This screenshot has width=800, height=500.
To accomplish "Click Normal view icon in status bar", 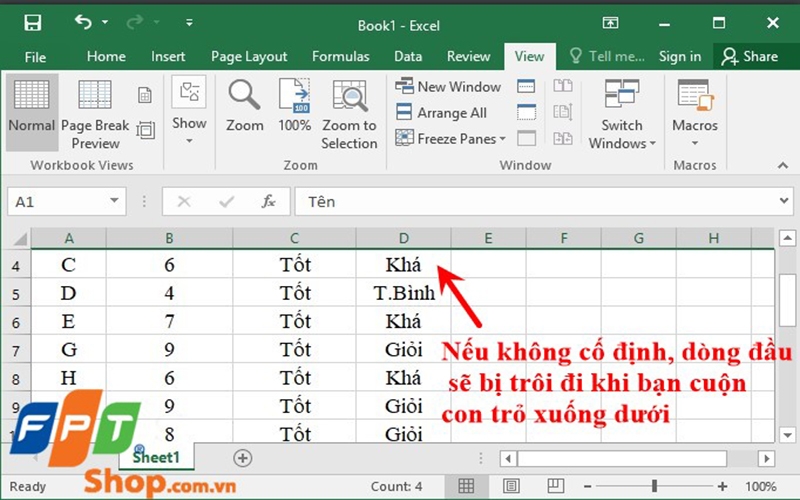I will click(466, 486).
